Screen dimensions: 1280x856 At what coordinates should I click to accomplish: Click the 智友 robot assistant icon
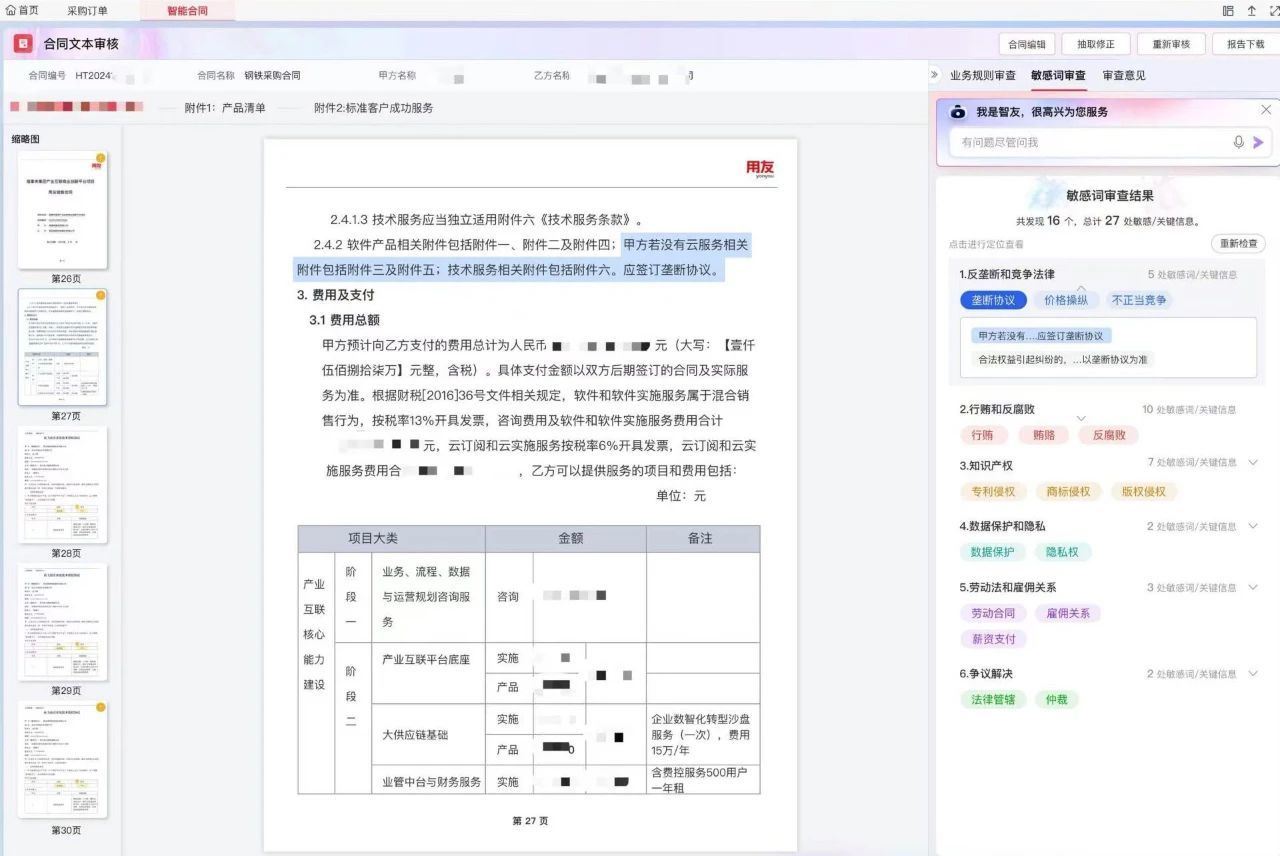click(957, 112)
